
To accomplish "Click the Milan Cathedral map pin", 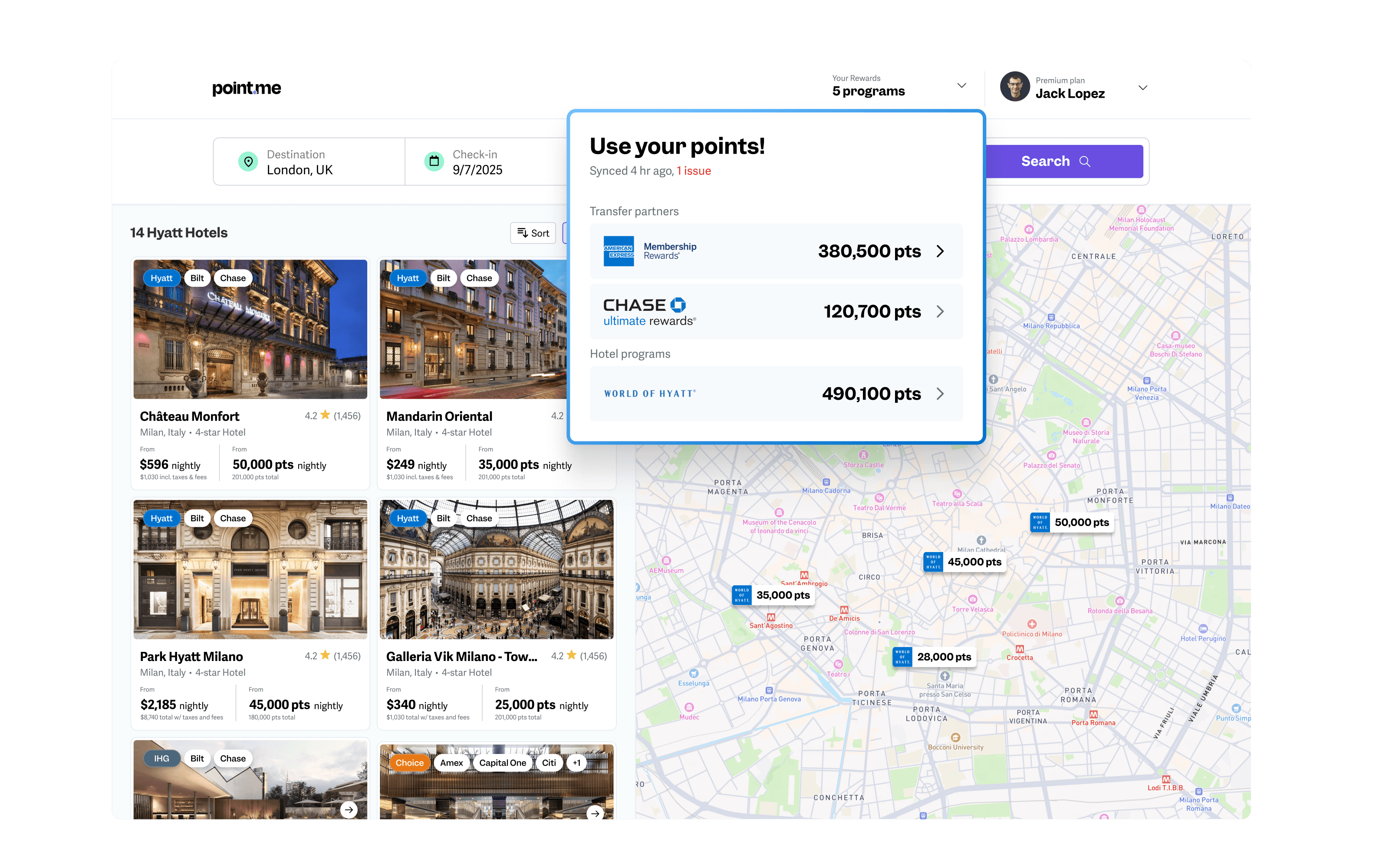I will [981, 540].
